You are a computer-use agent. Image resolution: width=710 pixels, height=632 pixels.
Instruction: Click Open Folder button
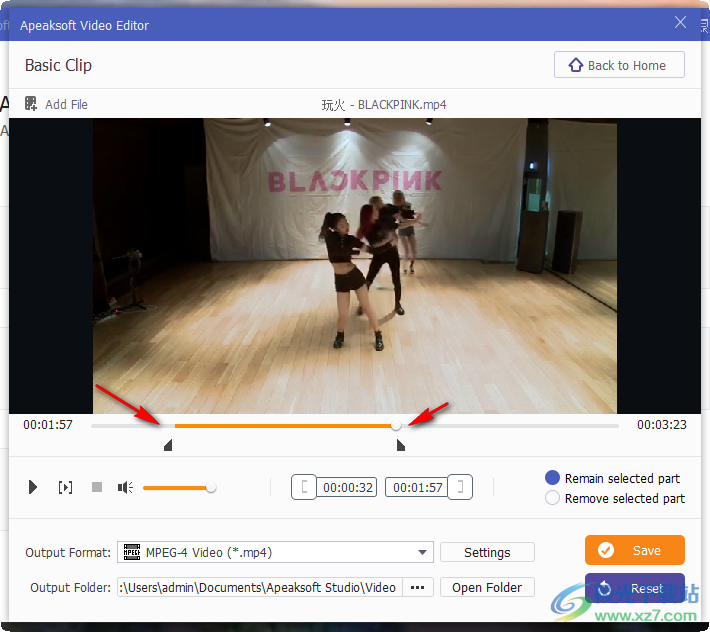point(487,588)
